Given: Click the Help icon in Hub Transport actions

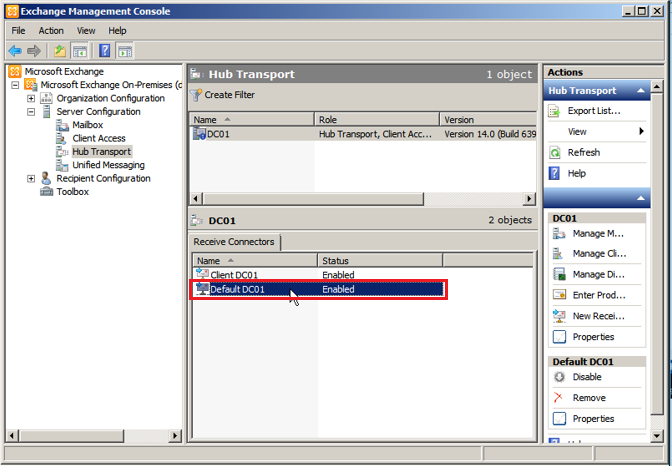Looking at the screenshot, I should [x=554, y=173].
